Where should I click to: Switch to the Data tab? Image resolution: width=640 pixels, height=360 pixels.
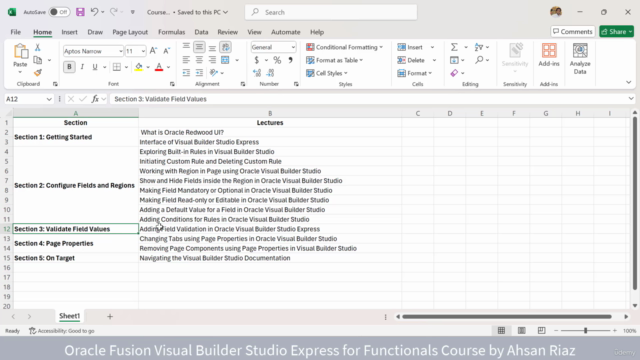coord(201,32)
